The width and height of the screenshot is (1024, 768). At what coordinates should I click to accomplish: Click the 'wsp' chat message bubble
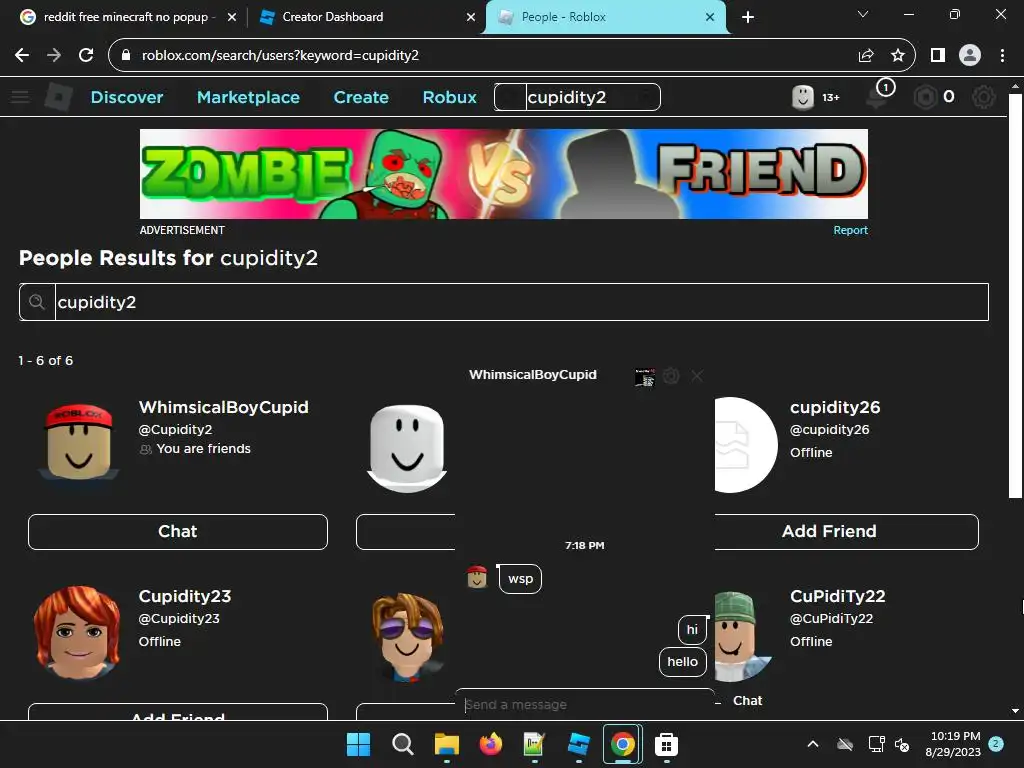click(x=520, y=579)
